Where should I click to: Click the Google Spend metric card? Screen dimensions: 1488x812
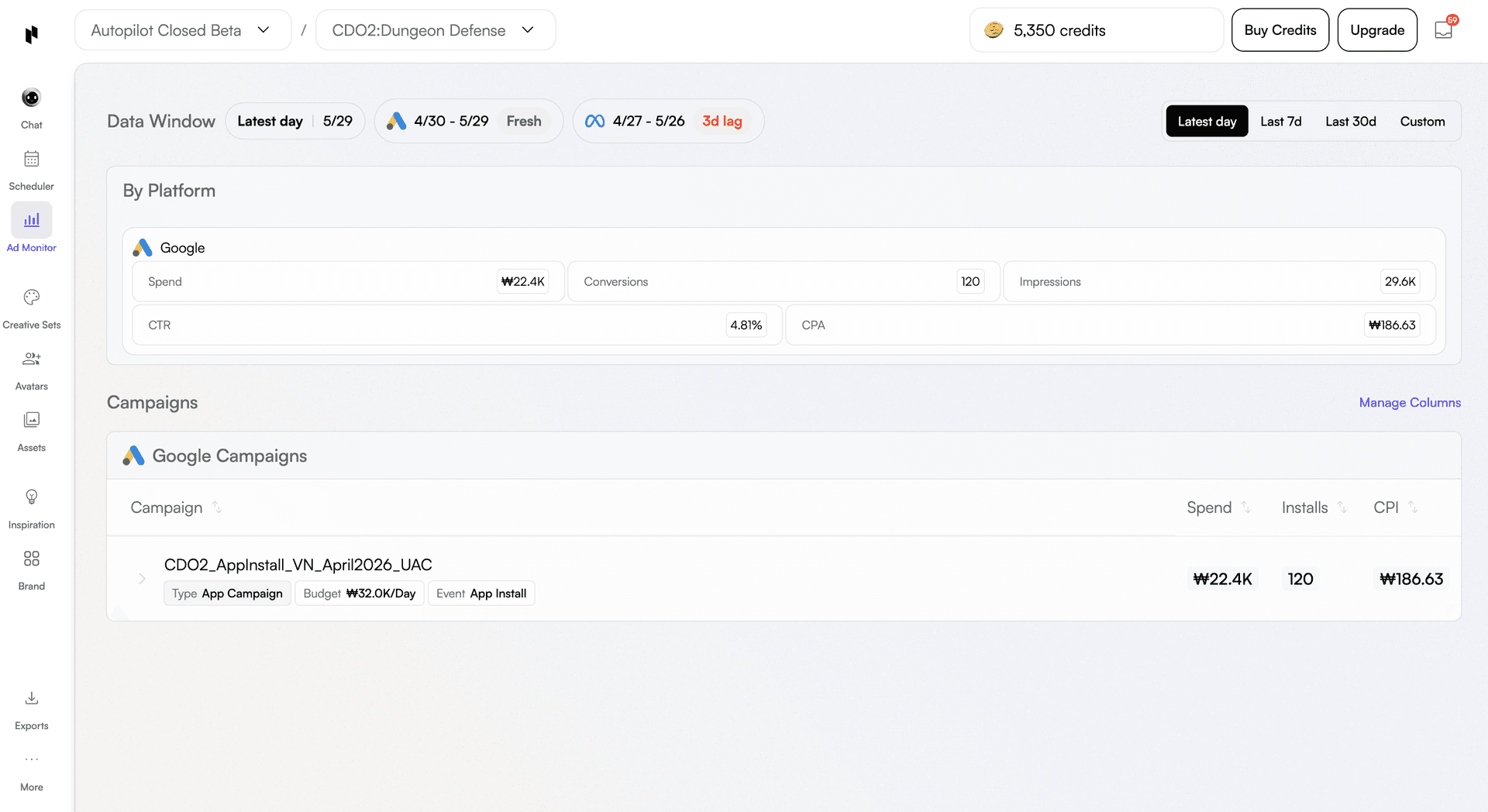348,281
